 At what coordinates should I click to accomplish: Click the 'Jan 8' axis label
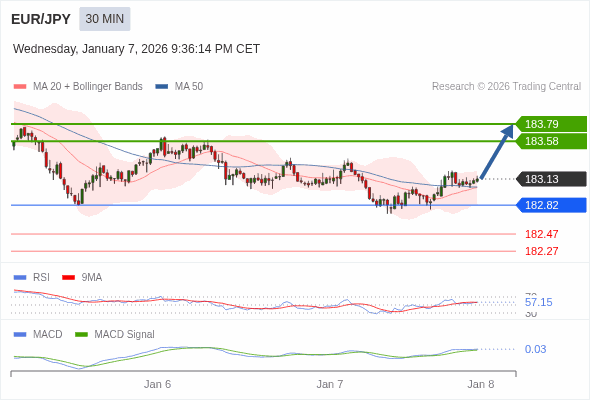[x=481, y=384]
